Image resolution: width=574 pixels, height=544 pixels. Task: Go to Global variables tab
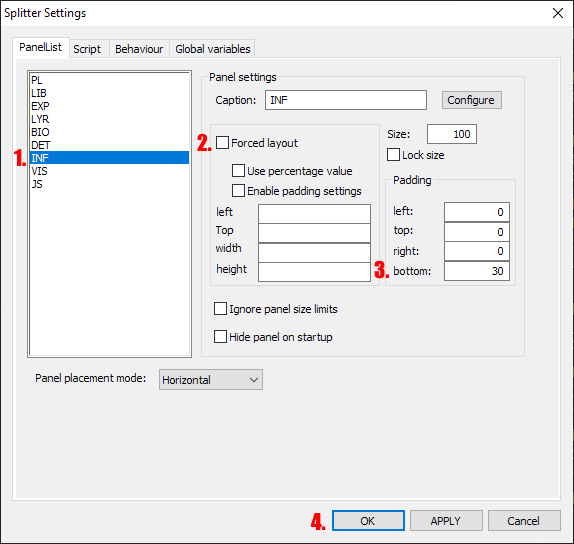(213, 49)
